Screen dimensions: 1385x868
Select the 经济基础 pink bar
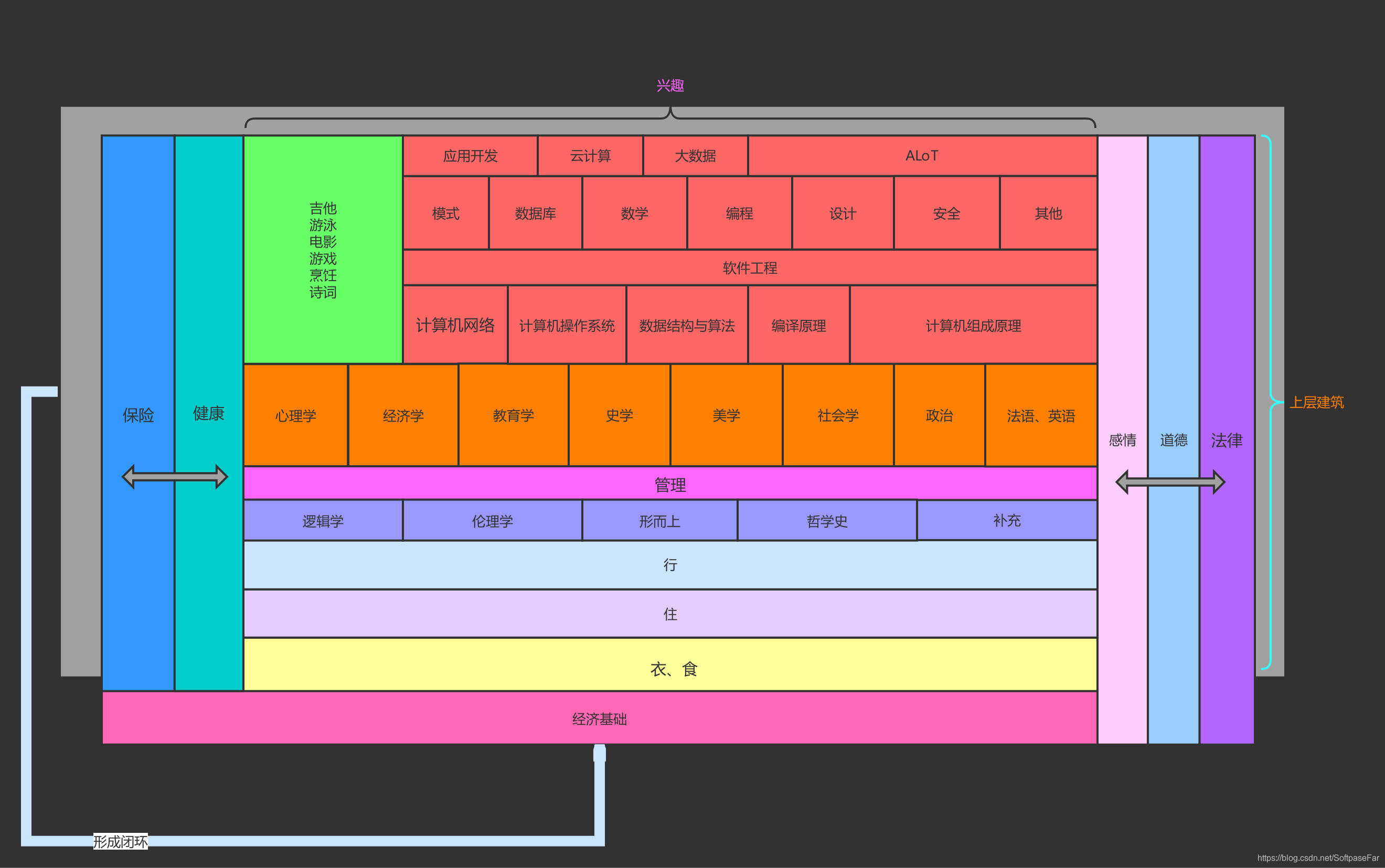pyautogui.click(x=600, y=717)
